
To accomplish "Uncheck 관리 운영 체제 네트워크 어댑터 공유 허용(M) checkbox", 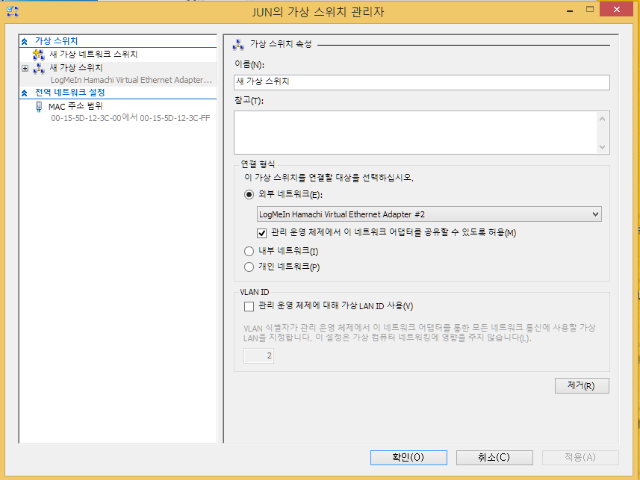I will pyautogui.click(x=262, y=233).
